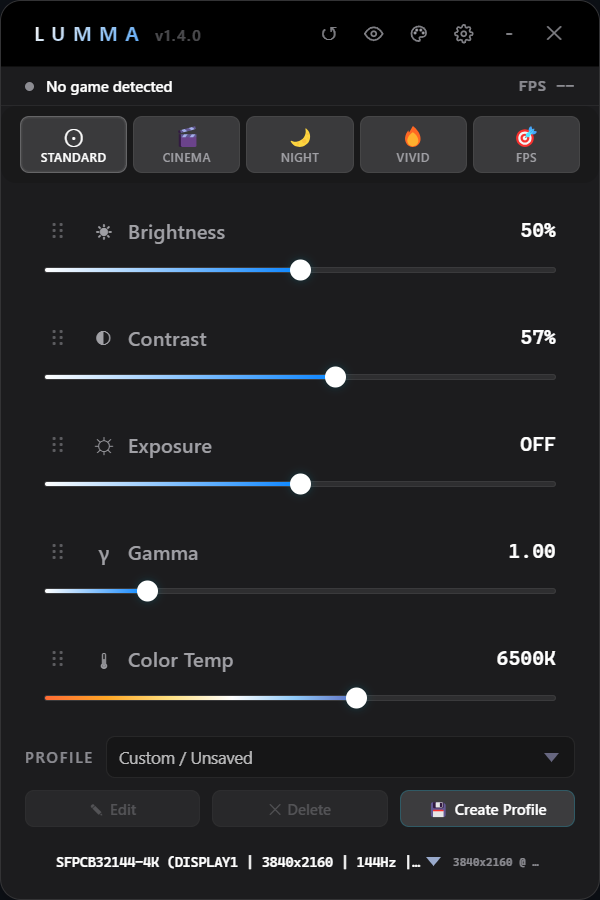Toggle the eye preview icon
The height and width of the screenshot is (900, 600).
(x=374, y=34)
